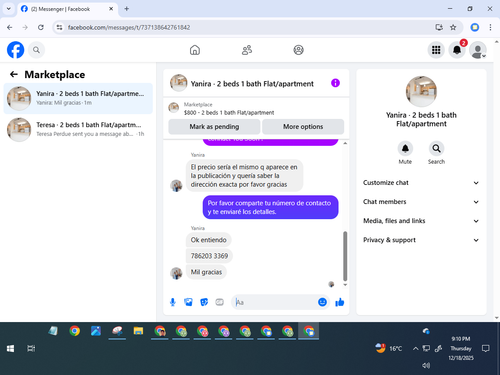
Task: Open the Facebook menu grid icon
Action: 436,50
